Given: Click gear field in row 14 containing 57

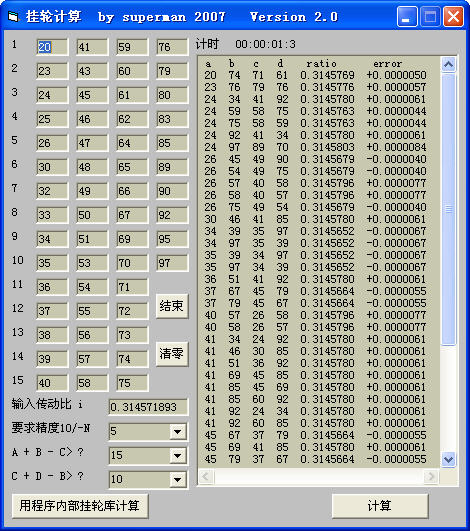Looking at the screenshot, I should coord(92,359).
